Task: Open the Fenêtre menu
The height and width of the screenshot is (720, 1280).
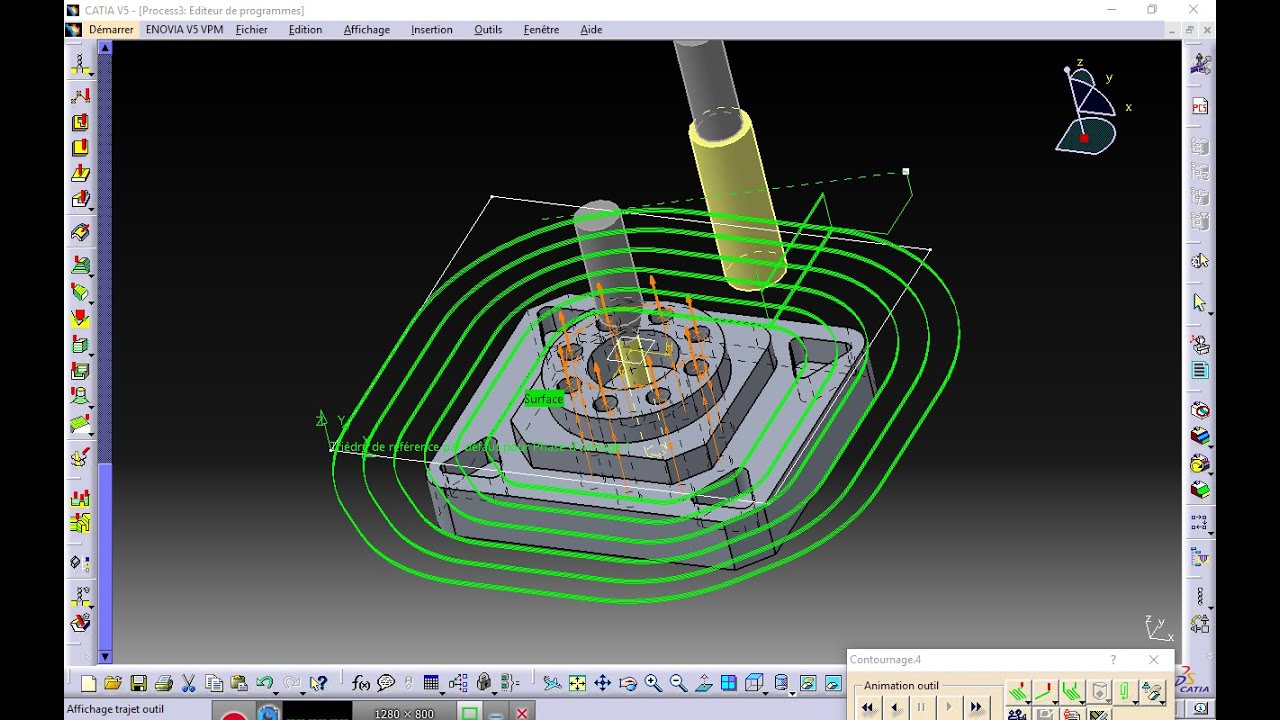Action: coord(541,30)
